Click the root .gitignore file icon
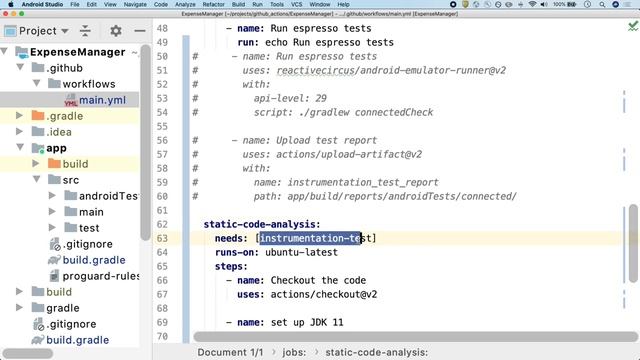Viewport: 640px width, 360px height. [x=38, y=324]
